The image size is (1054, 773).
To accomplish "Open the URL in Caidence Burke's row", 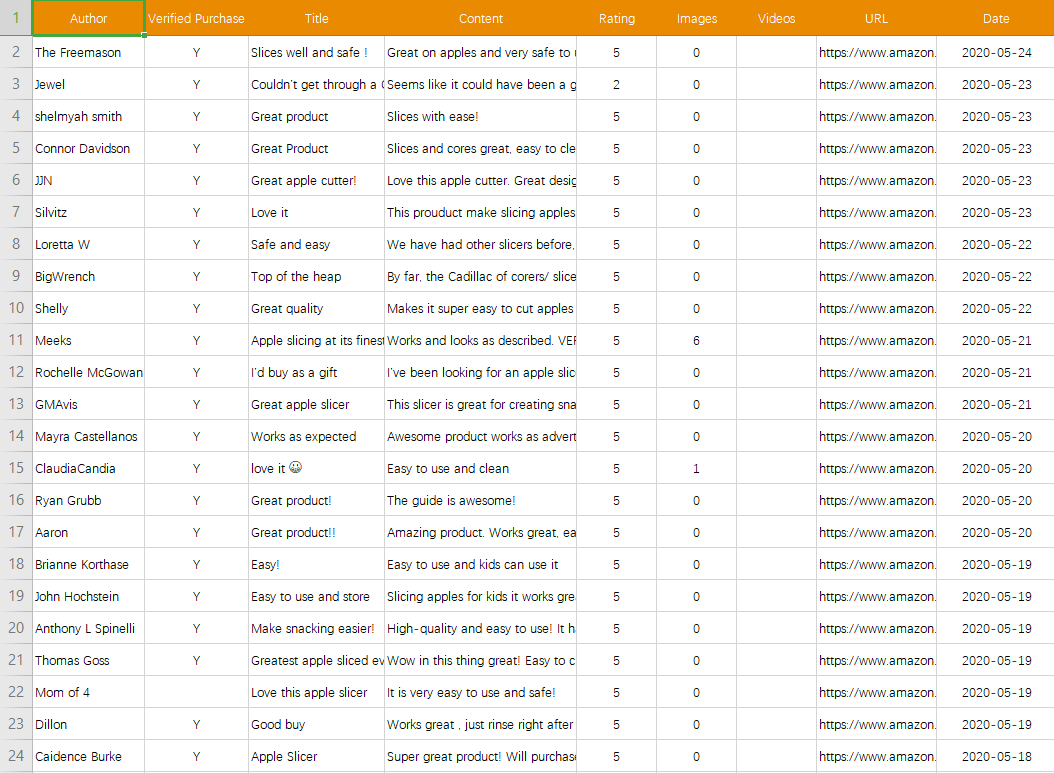I will point(876,756).
